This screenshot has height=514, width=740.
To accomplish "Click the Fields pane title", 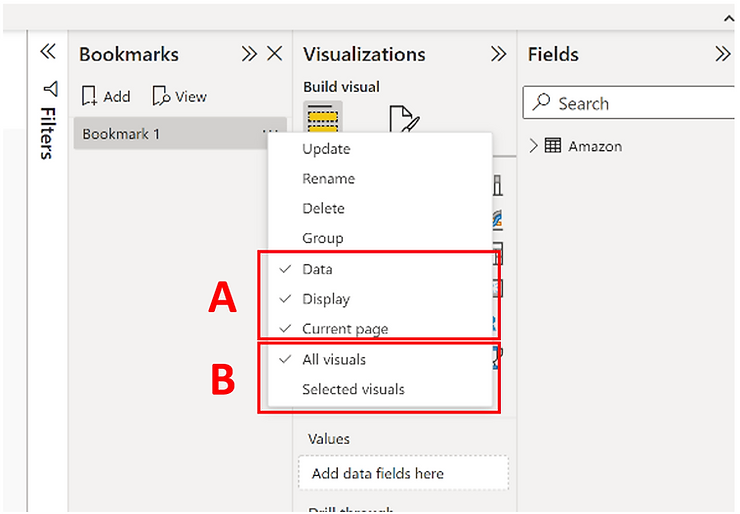I will point(553,54).
